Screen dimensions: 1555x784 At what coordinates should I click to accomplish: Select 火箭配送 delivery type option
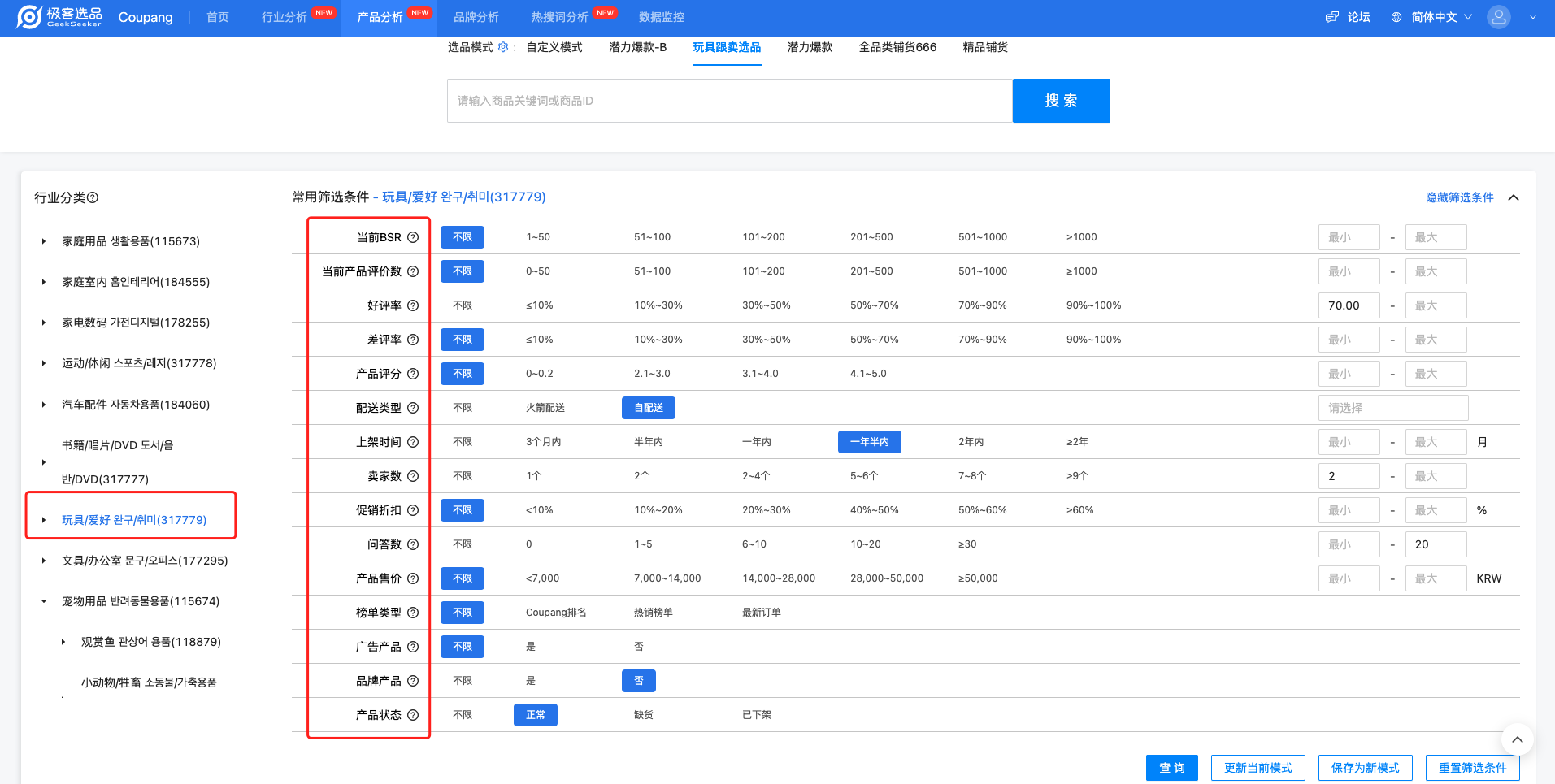545,408
